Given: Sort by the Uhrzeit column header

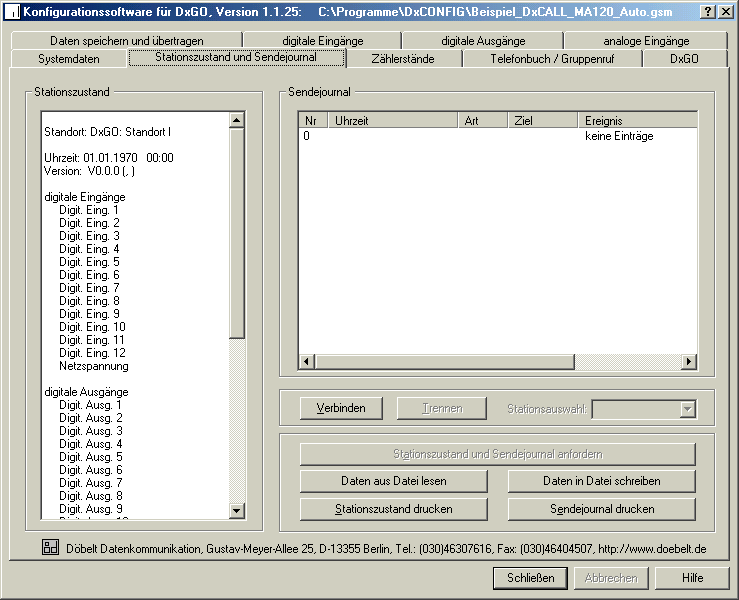Looking at the screenshot, I should 393,120.
